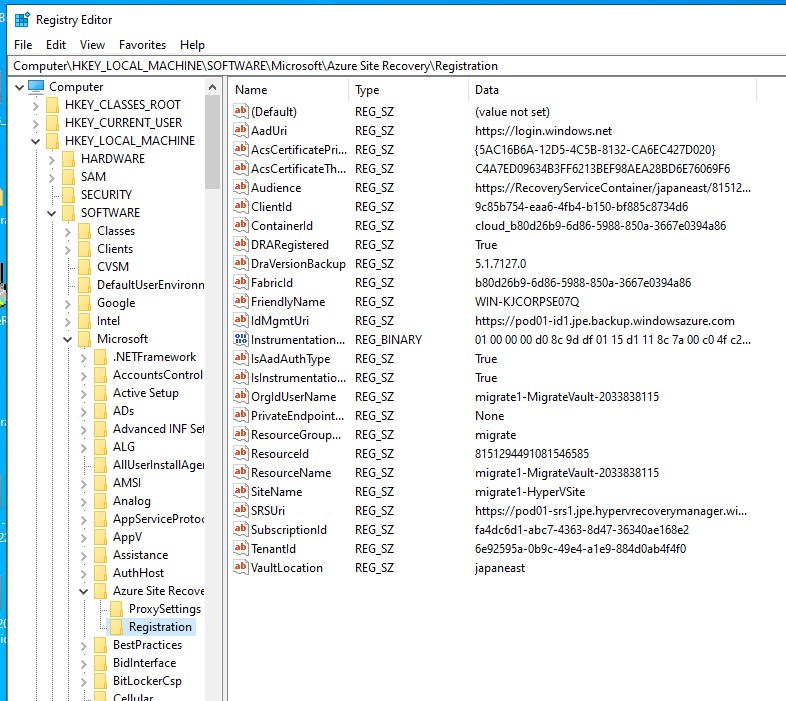Open the View menu
This screenshot has height=701, width=786.
pos(92,45)
